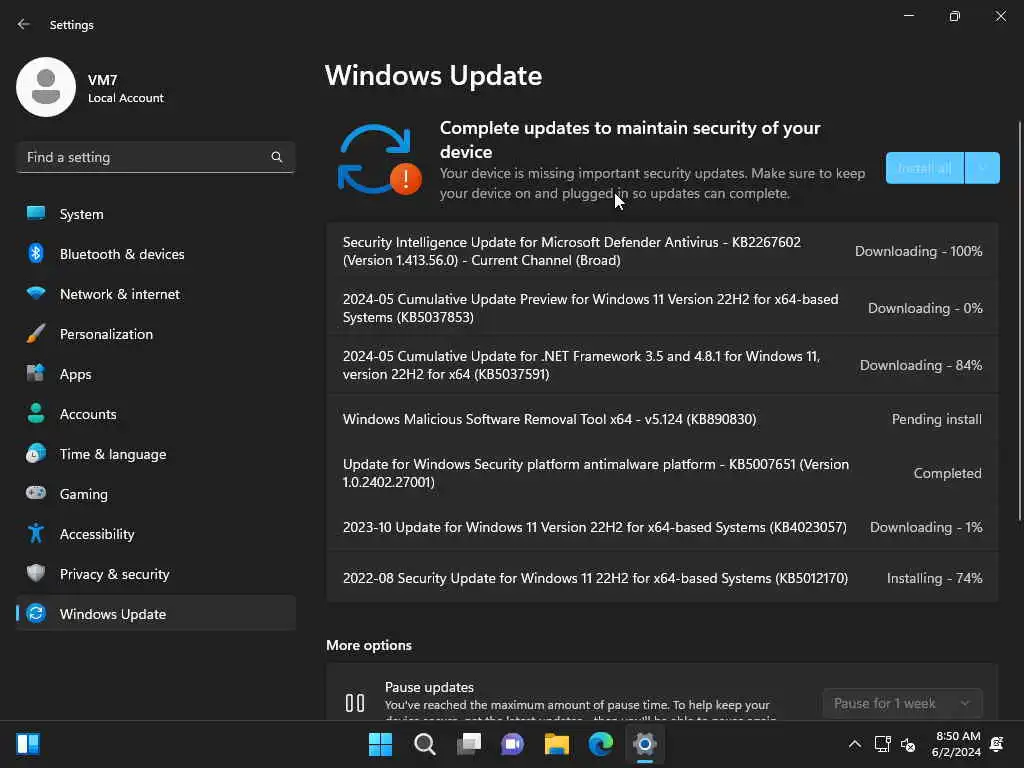The height and width of the screenshot is (768, 1024).
Task: Click the KB5012170 Security Update row
Action: coord(662,577)
